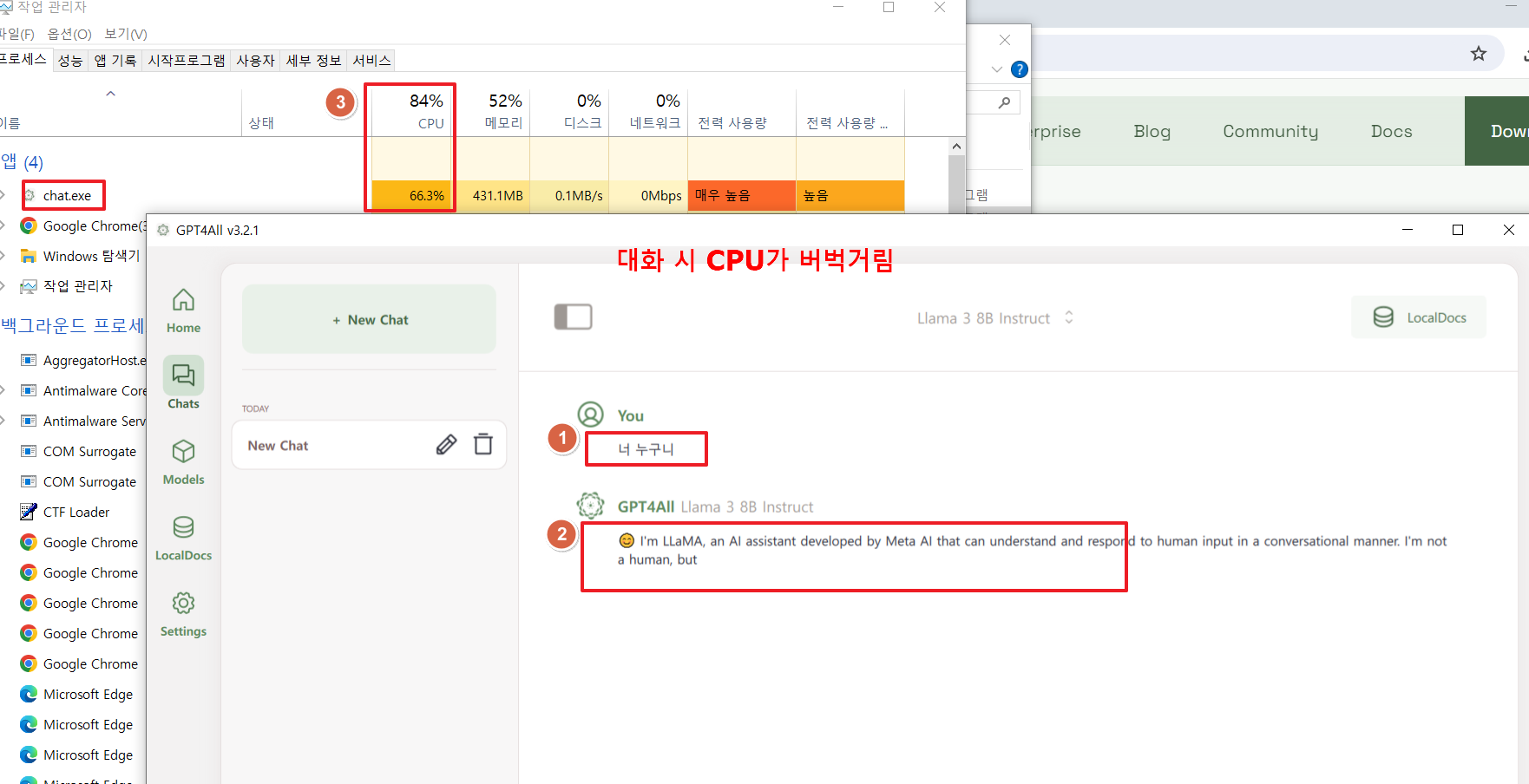1529x784 pixels.
Task: Switch to the 서비스 tab in Task Manager
Action: tap(371, 60)
